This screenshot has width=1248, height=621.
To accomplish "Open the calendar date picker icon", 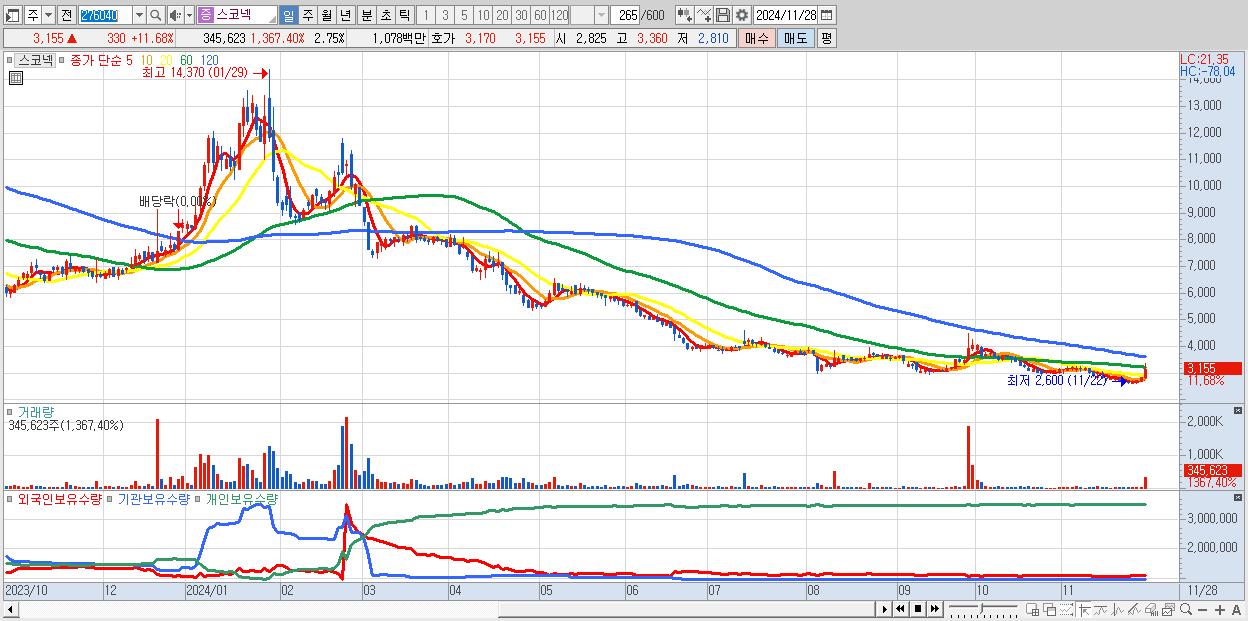I will 827,15.
